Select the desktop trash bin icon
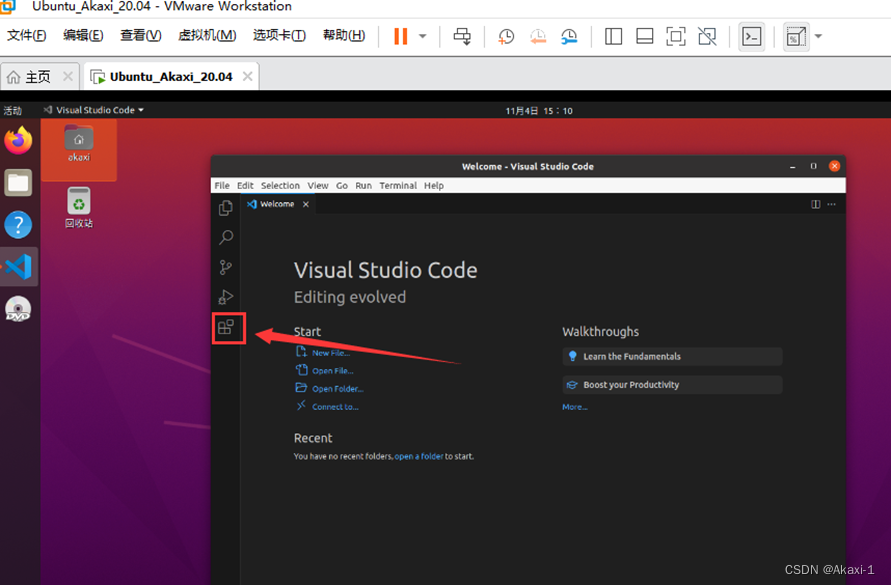Screen dimensions: 891x585 pos(78,208)
